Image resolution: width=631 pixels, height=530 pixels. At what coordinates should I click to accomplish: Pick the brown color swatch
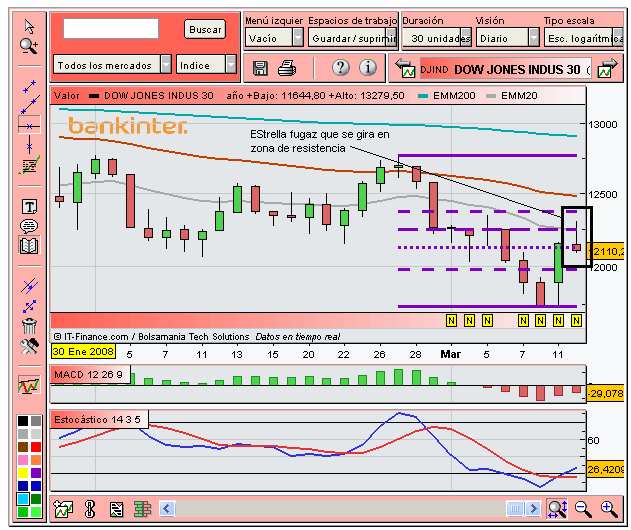pyautogui.click(x=23, y=447)
